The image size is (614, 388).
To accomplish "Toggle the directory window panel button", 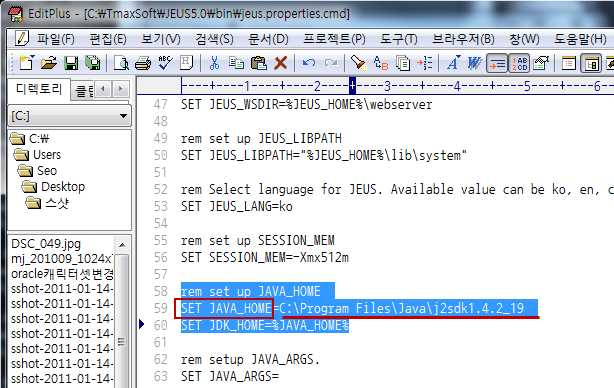I will coord(569,63).
